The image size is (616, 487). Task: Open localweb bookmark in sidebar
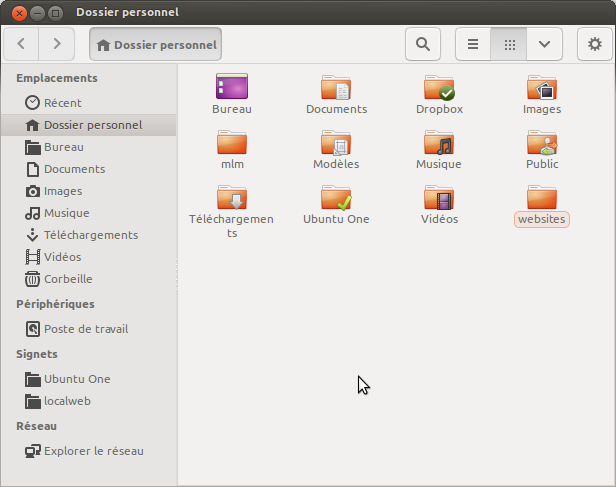[x=88, y=401]
